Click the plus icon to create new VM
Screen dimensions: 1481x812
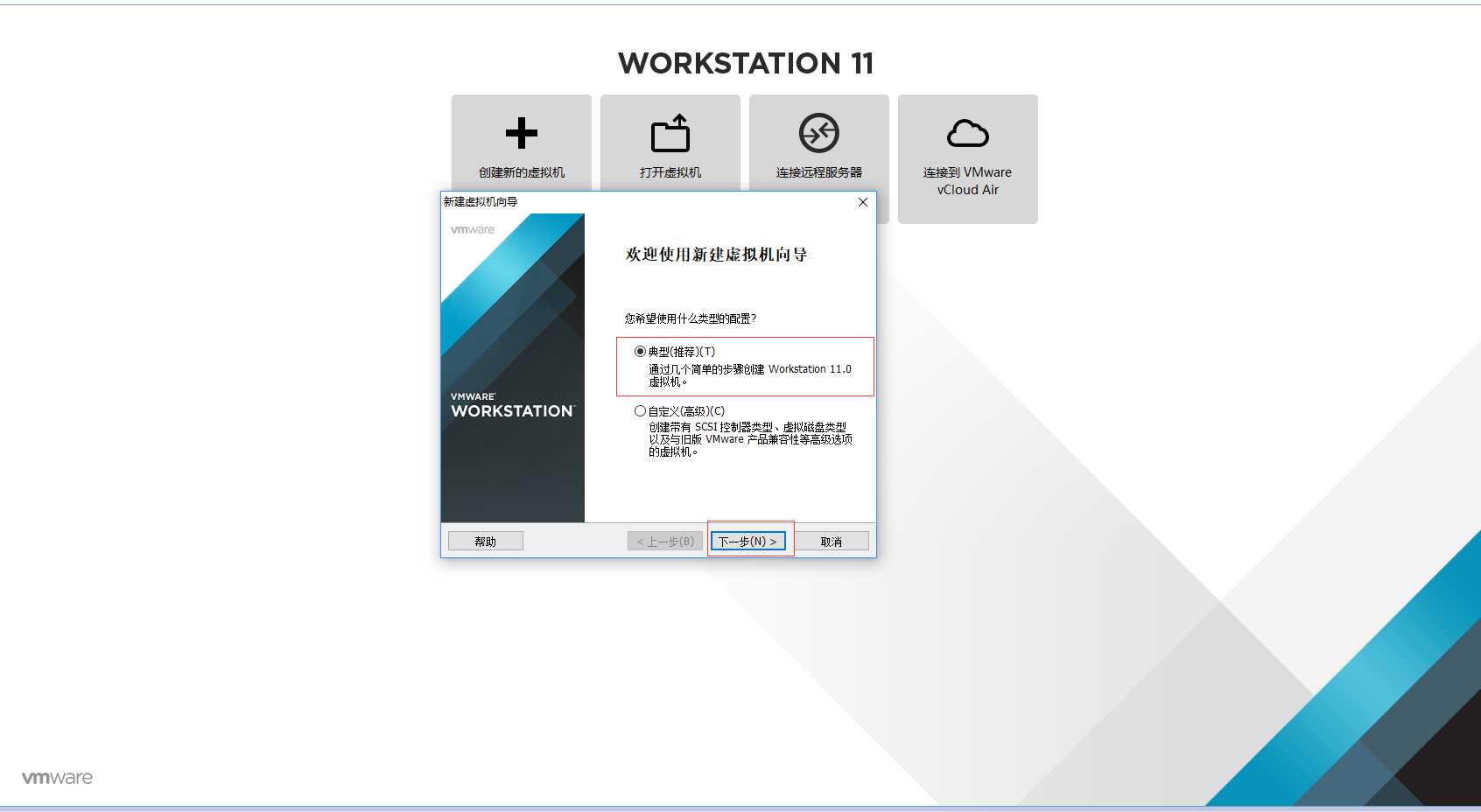click(x=522, y=133)
